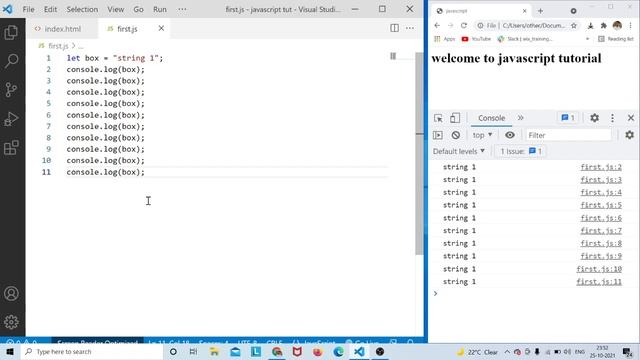This screenshot has height=360, width=640.
Task: Click the console prompt chevron
Action: point(436,293)
